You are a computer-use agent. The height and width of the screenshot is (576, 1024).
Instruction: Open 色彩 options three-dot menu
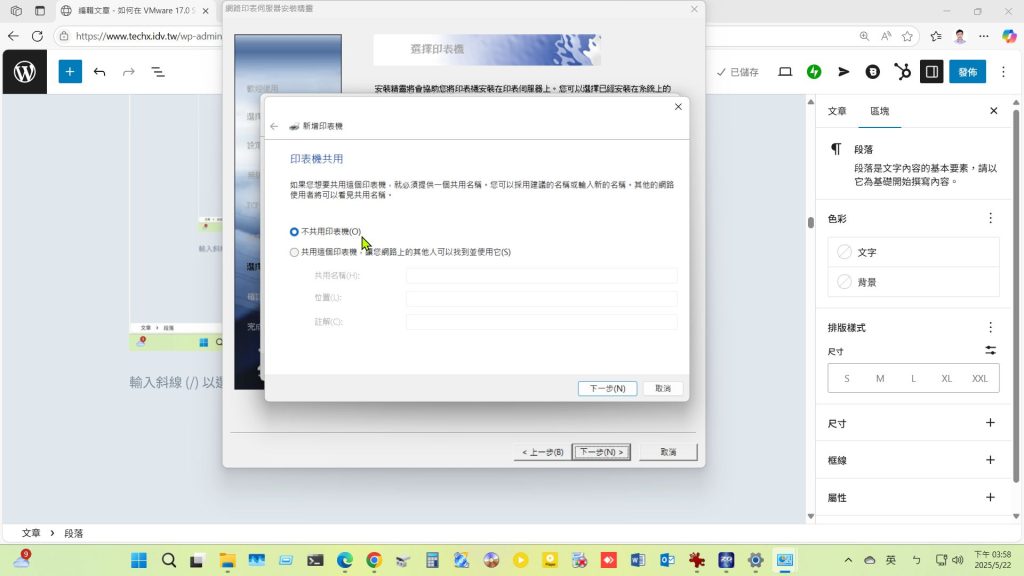click(x=990, y=218)
